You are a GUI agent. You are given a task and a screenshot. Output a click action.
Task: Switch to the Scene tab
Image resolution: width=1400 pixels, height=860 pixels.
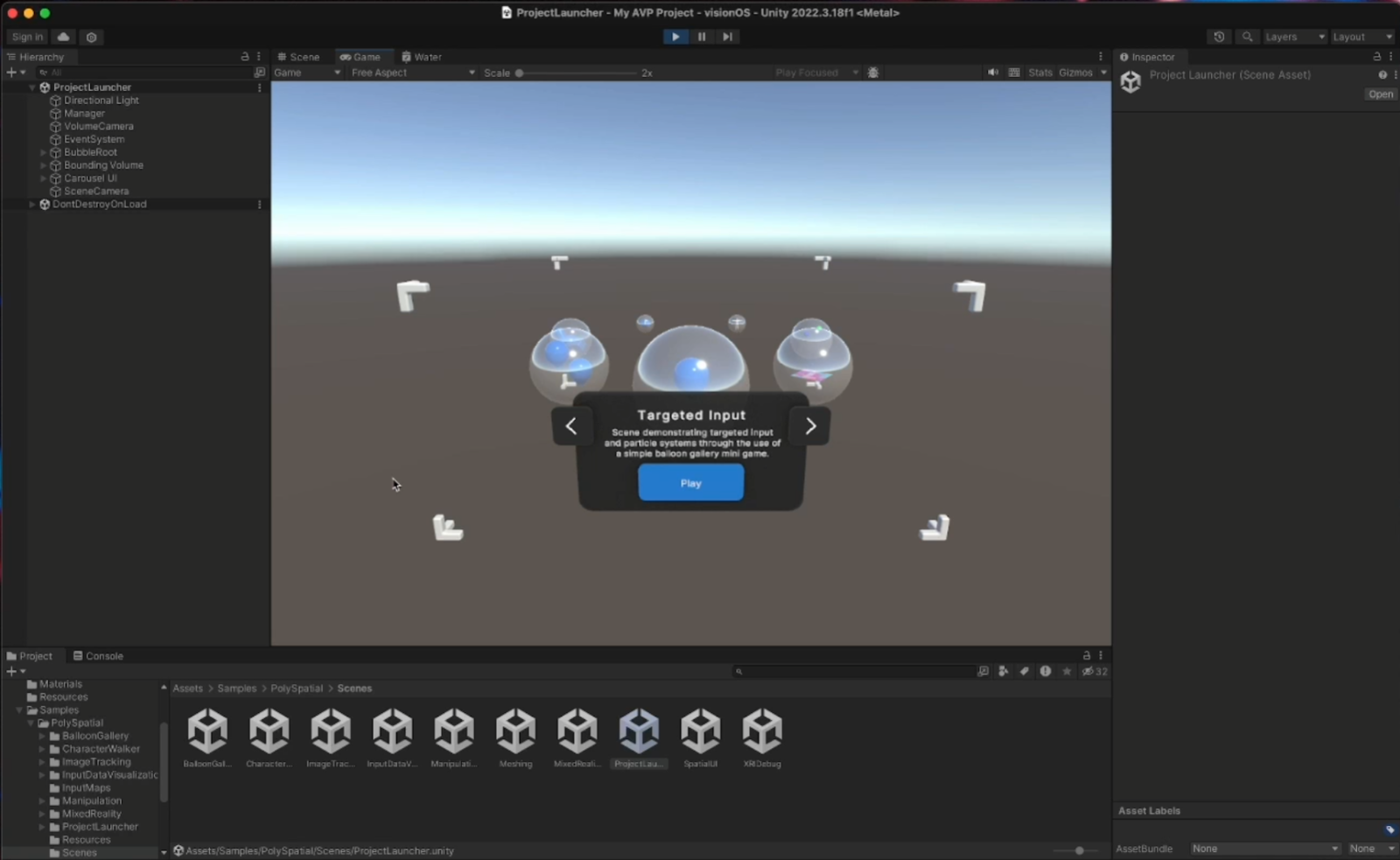(299, 57)
